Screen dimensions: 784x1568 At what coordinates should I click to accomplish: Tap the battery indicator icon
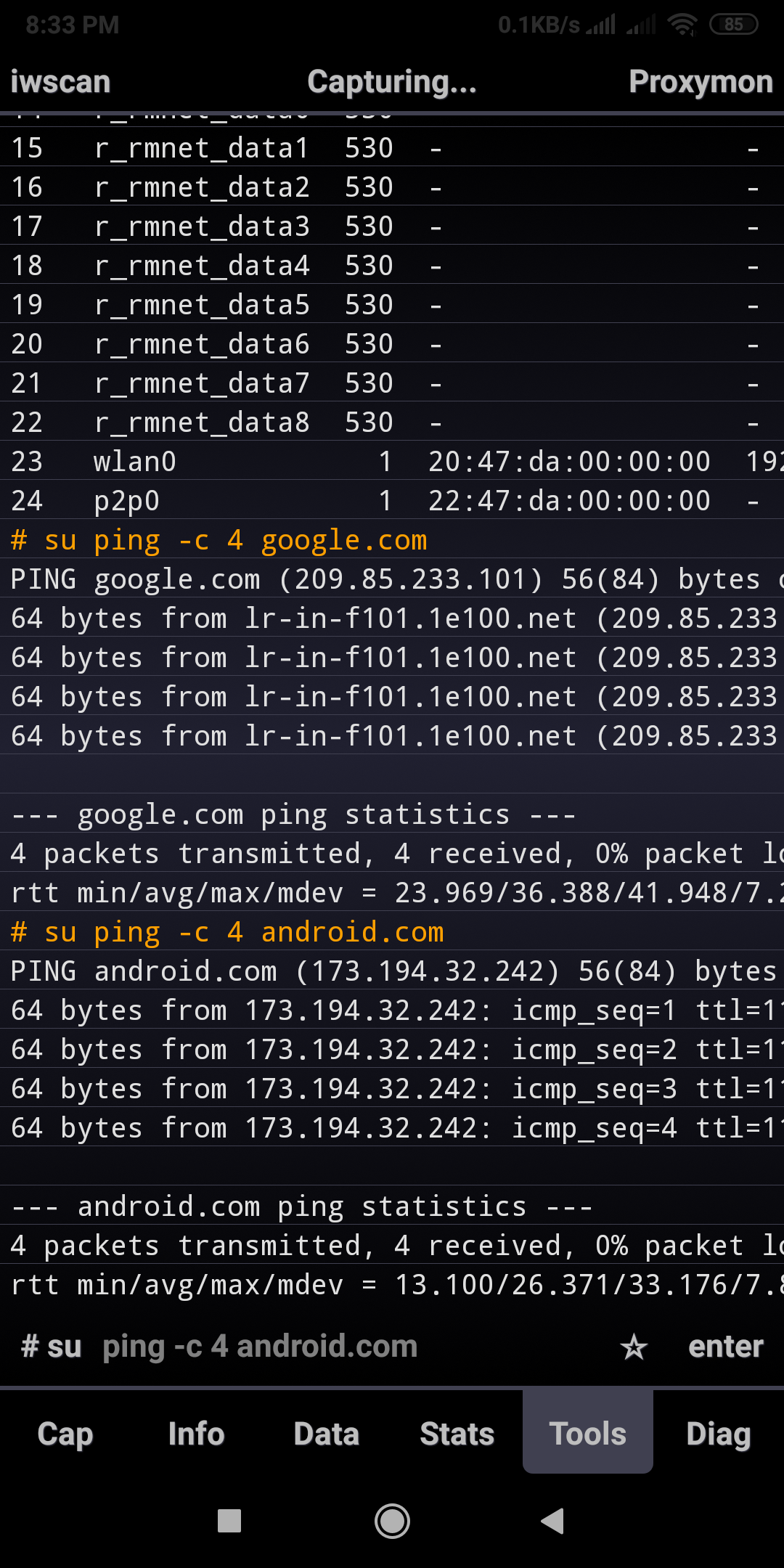(x=733, y=25)
